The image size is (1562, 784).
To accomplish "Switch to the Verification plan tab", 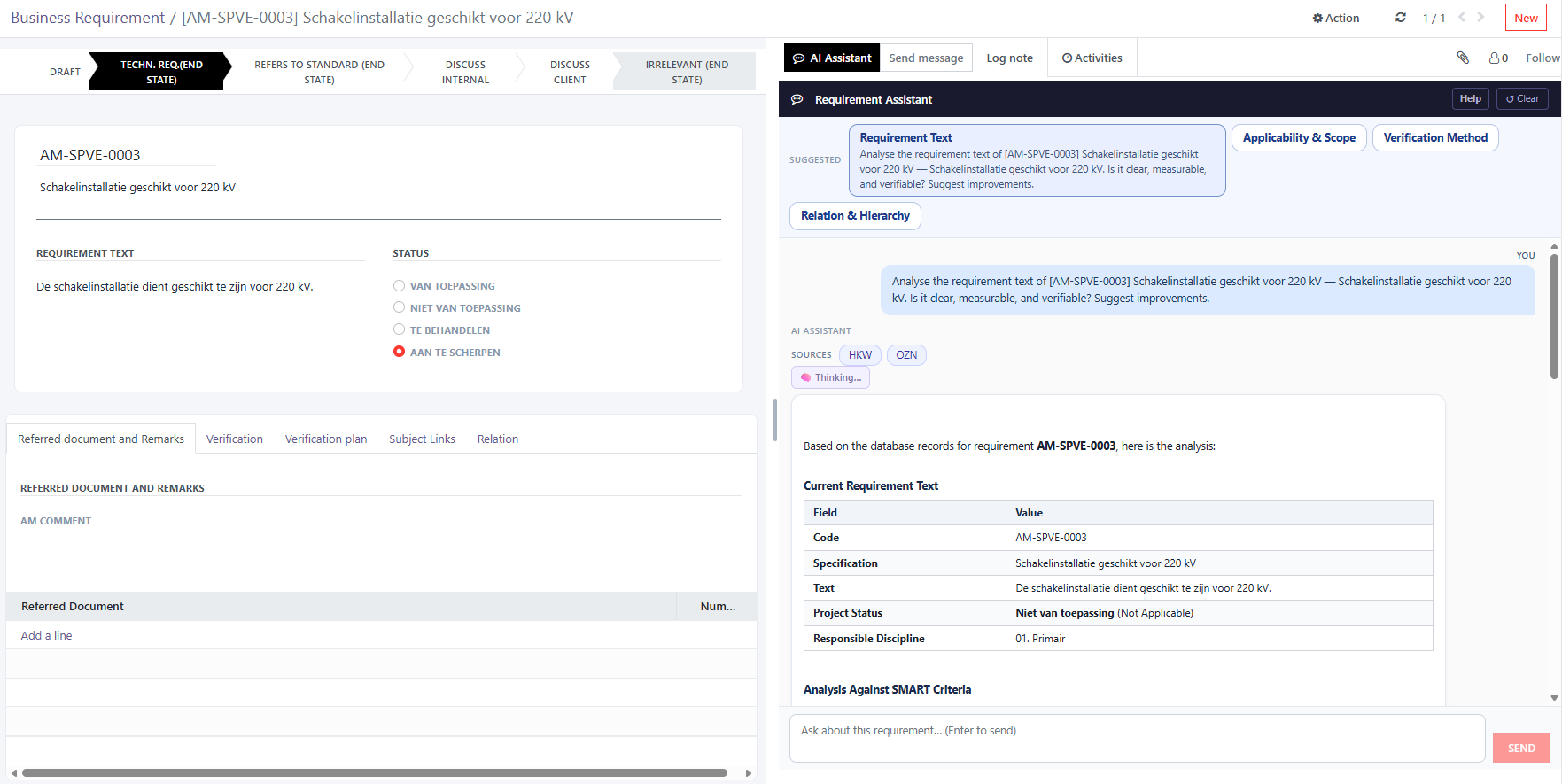I will click(x=325, y=439).
